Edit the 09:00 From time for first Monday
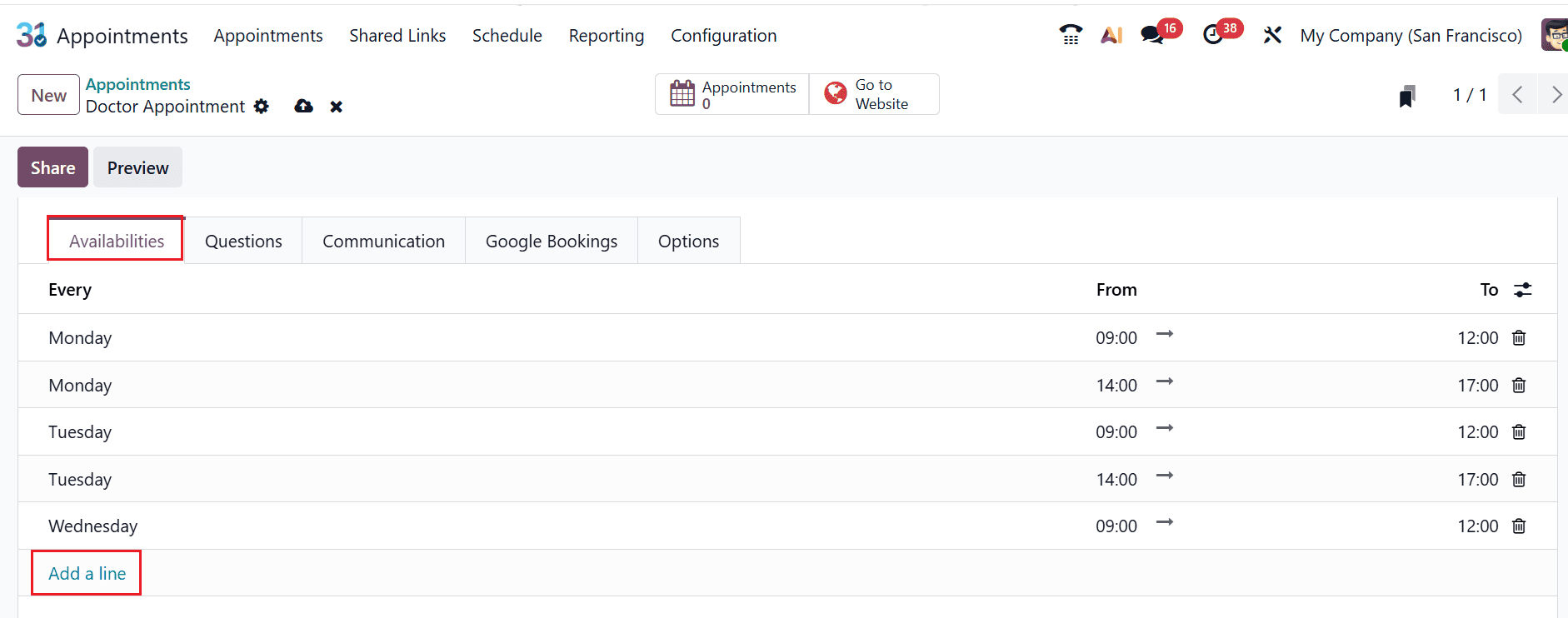1568x618 pixels. [x=1116, y=337]
